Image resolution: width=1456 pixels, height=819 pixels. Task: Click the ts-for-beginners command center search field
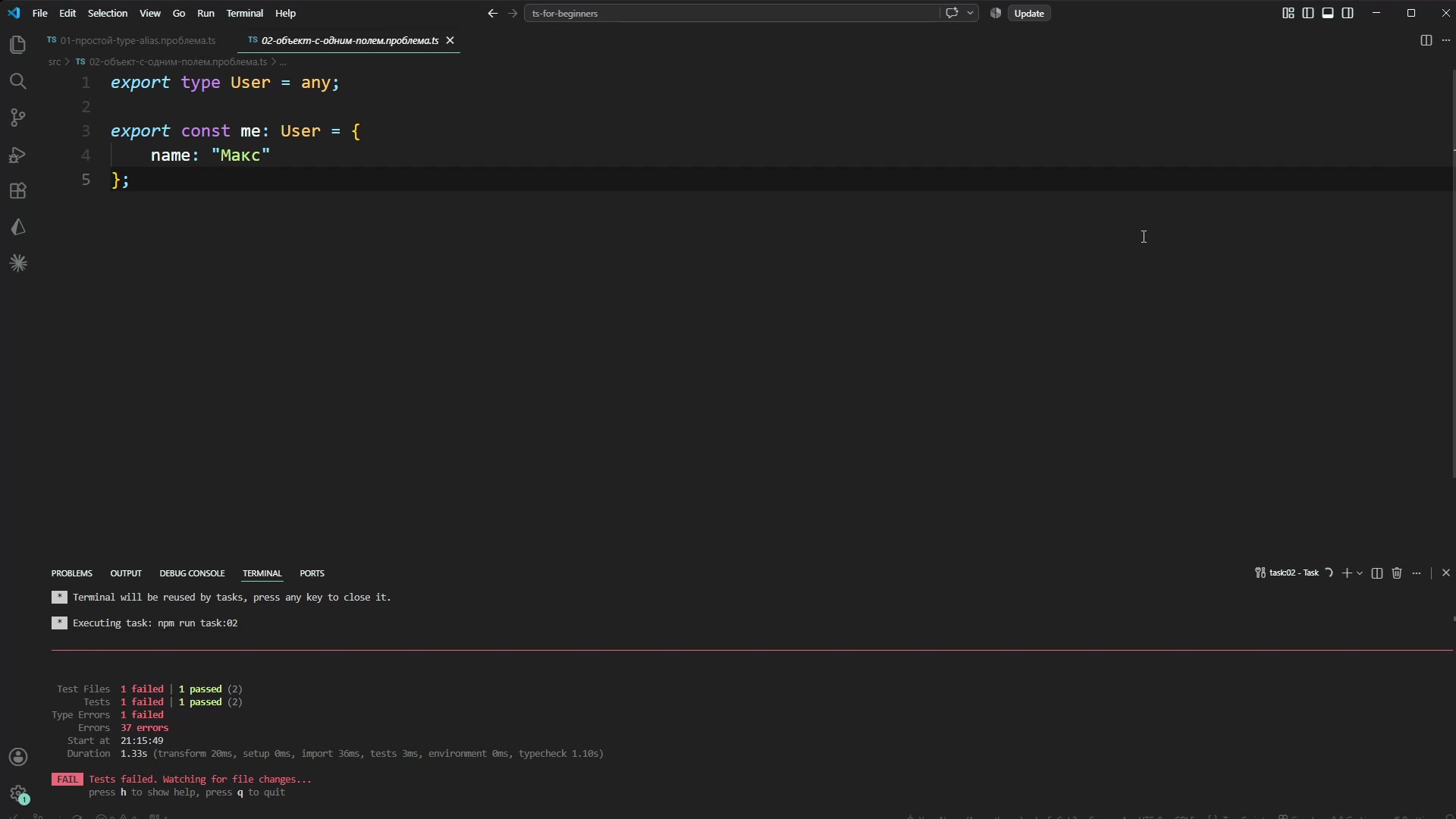(x=731, y=13)
